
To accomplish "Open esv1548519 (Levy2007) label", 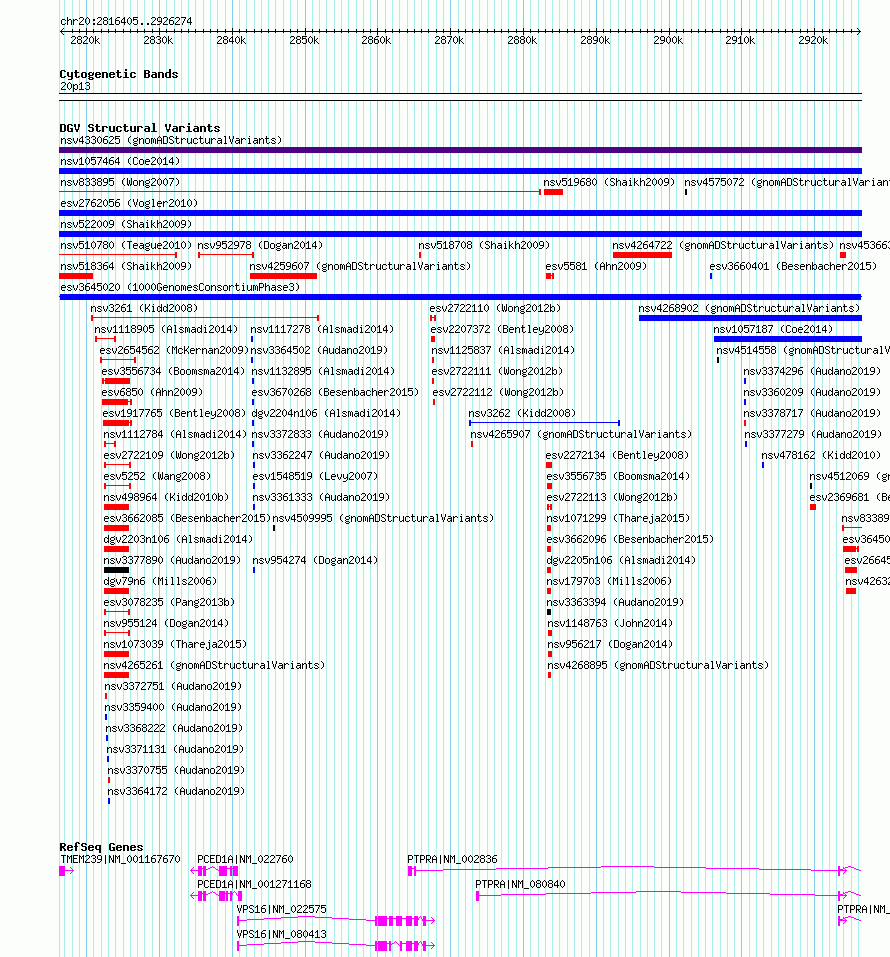I will (315, 476).
